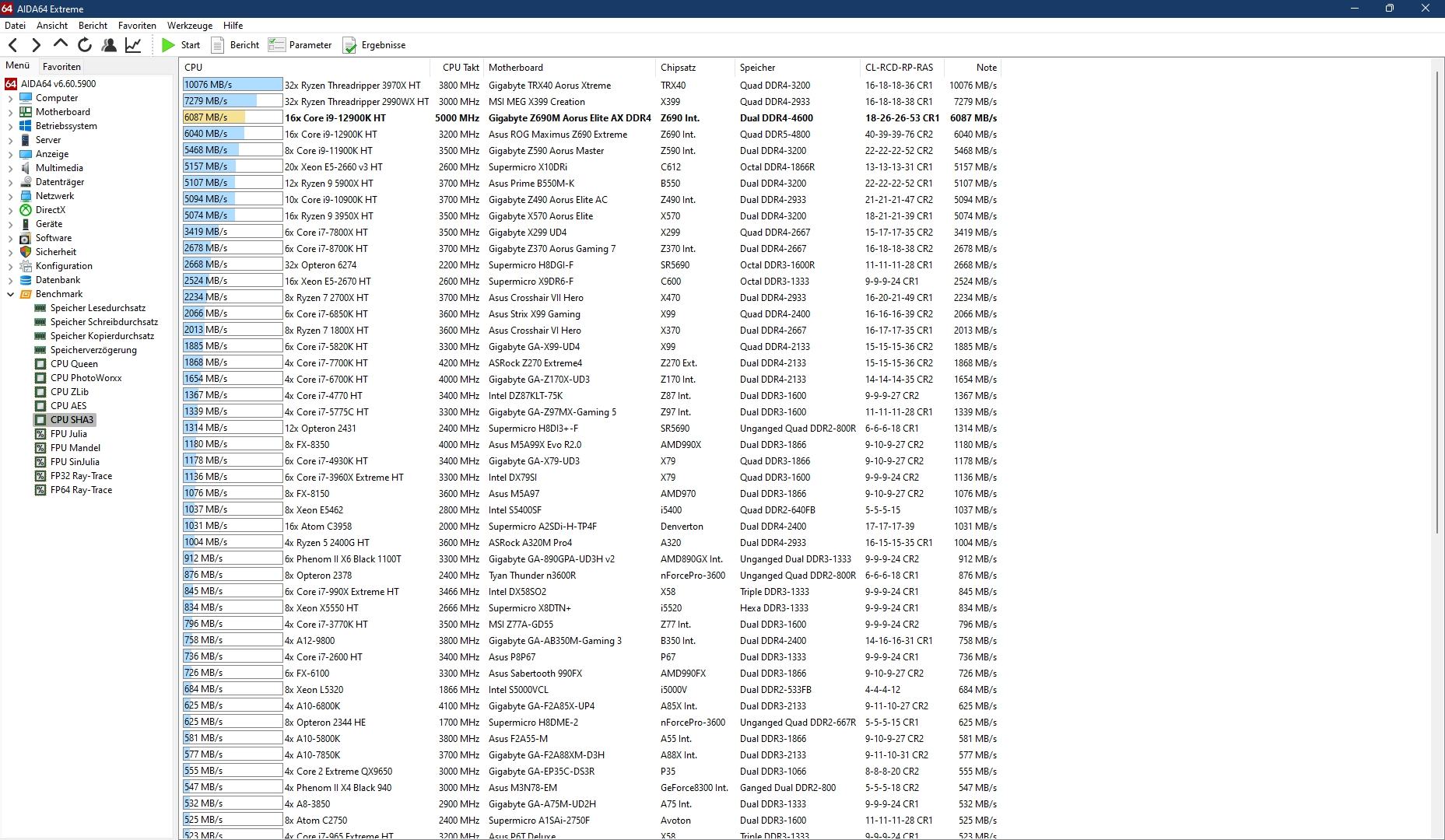Viewport: 1445px width, 840px height.
Task: Click the Multimedia speaker icon
Action: click(26, 168)
